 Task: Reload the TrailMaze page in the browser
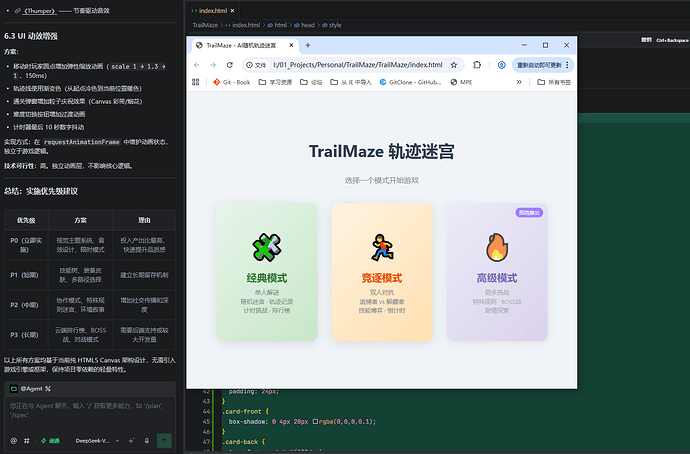(230, 65)
